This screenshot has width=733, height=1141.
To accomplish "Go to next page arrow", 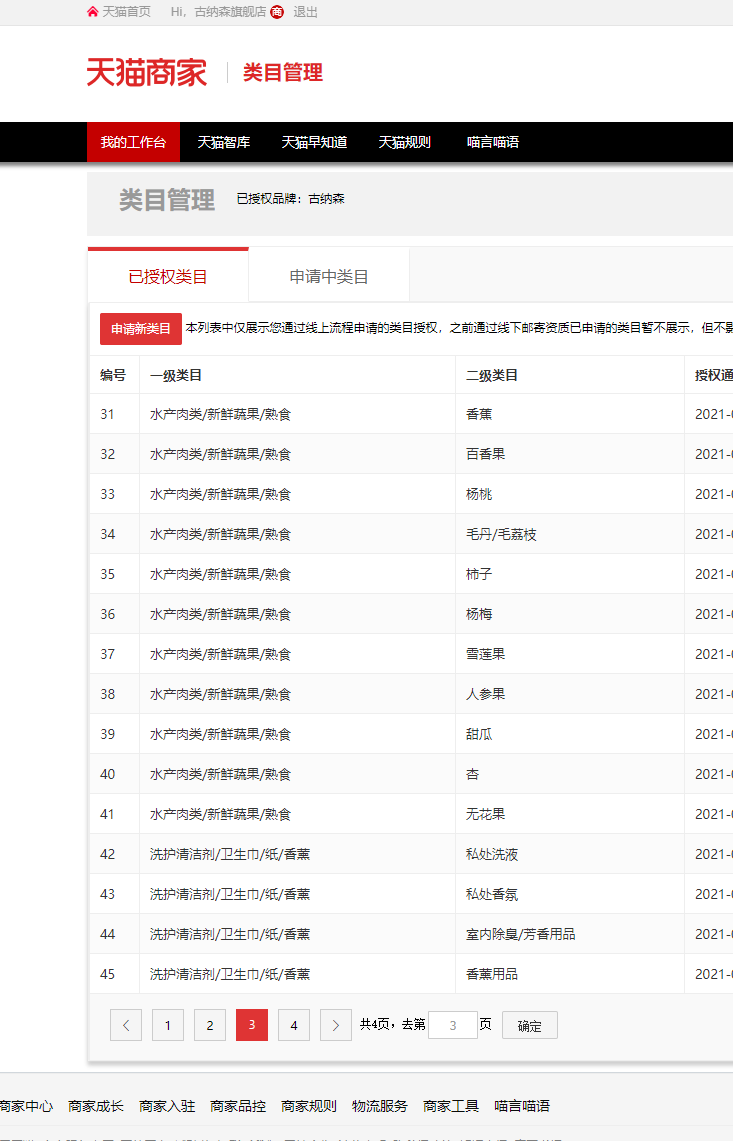I will click(336, 1025).
